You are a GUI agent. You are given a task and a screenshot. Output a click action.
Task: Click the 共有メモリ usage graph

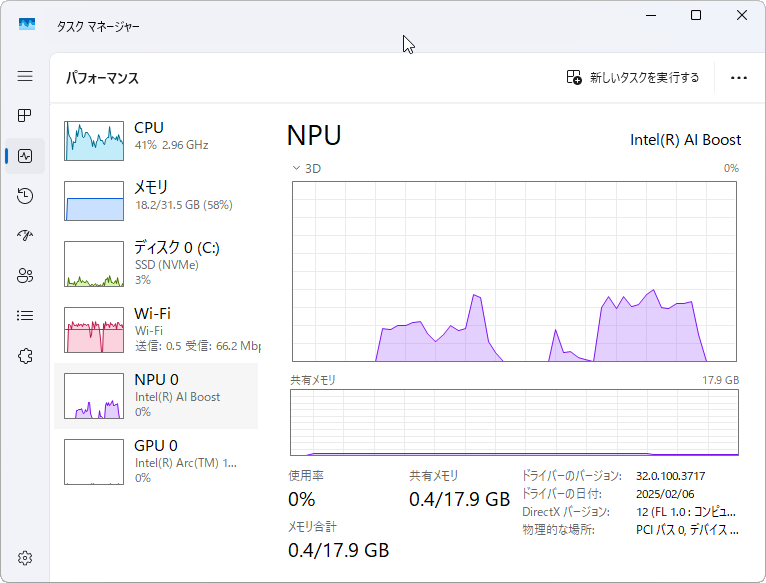514,422
